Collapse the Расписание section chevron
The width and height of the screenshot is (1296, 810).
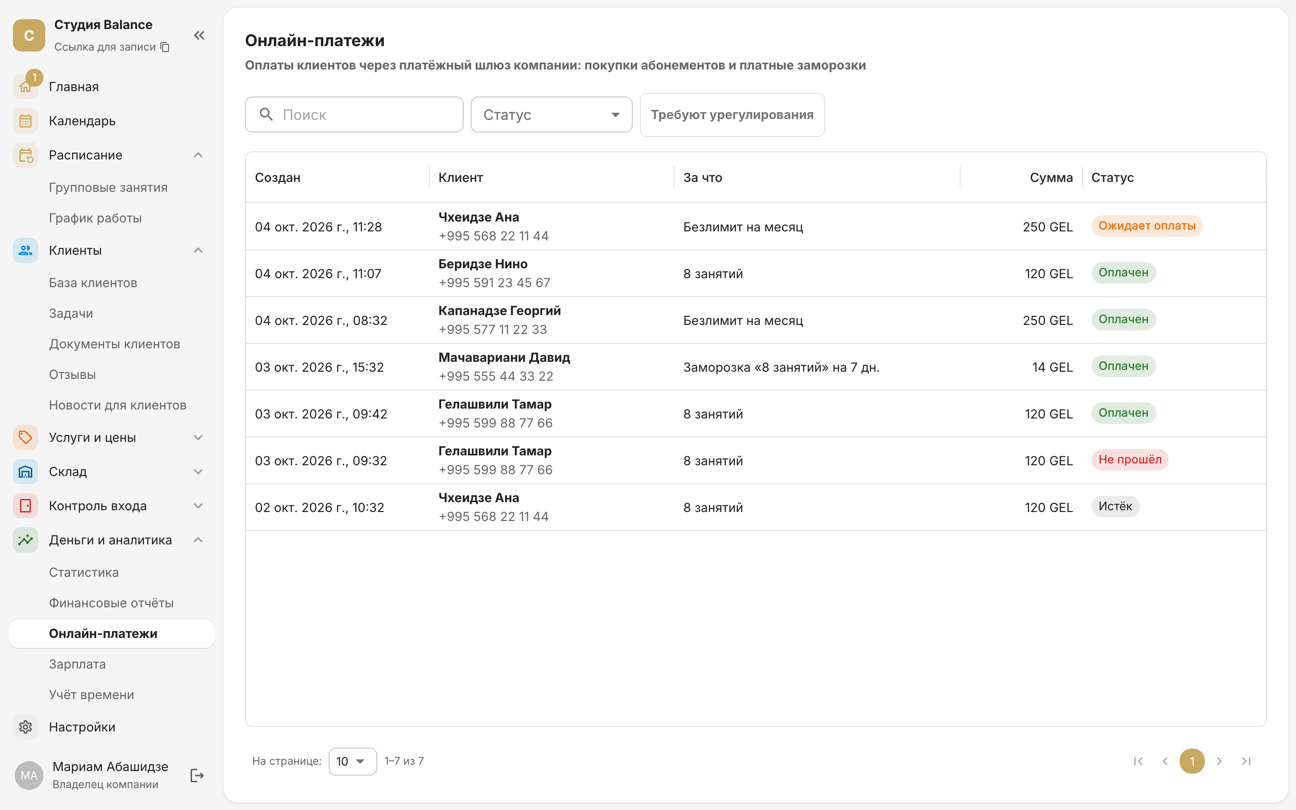198,155
